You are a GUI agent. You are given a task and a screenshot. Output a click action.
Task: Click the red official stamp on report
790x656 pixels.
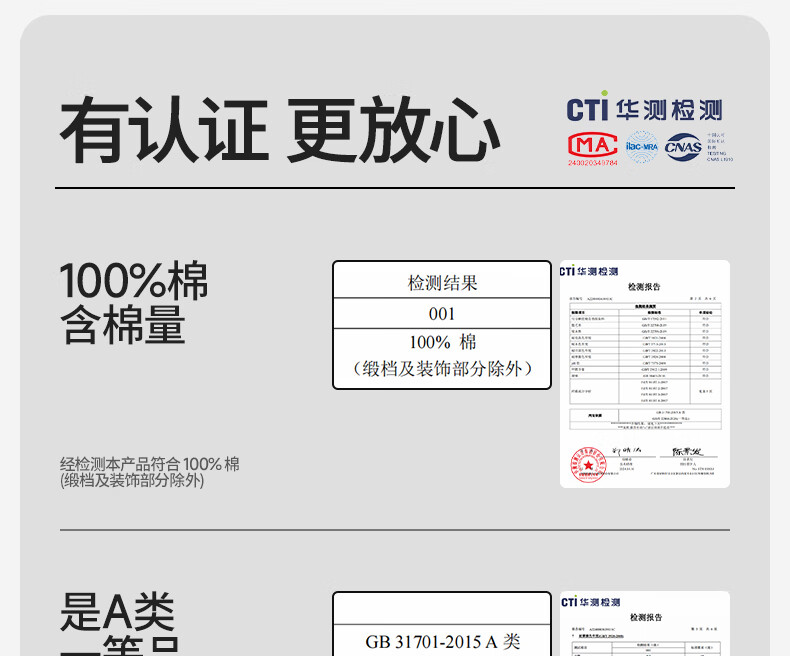tap(589, 464)
